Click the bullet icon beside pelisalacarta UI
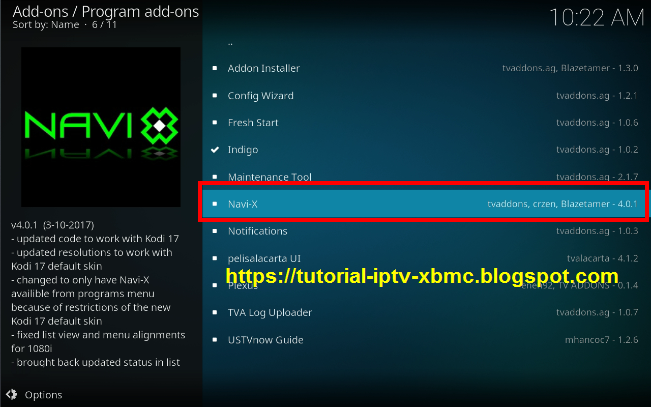This screenshot has height=407, width=651. pos(215,258)
